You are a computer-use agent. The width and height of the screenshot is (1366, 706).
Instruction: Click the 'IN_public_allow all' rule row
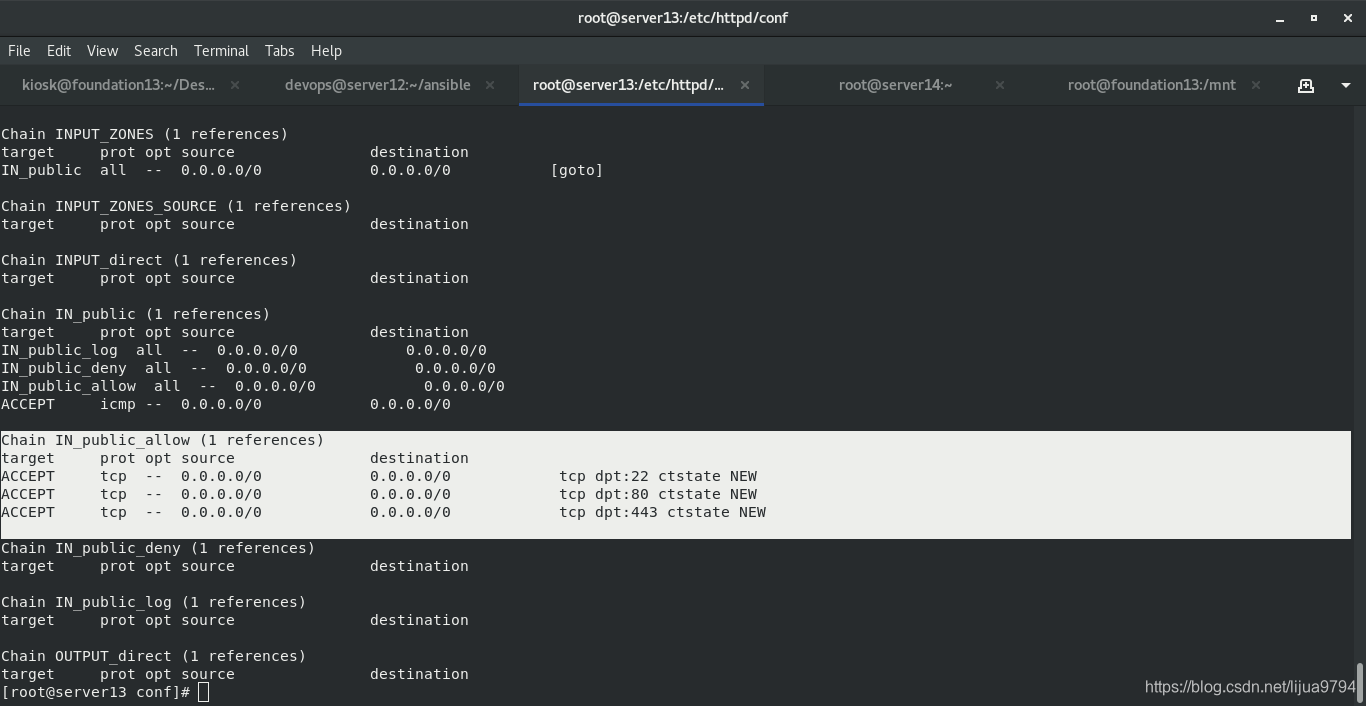(x=253, y=386)
